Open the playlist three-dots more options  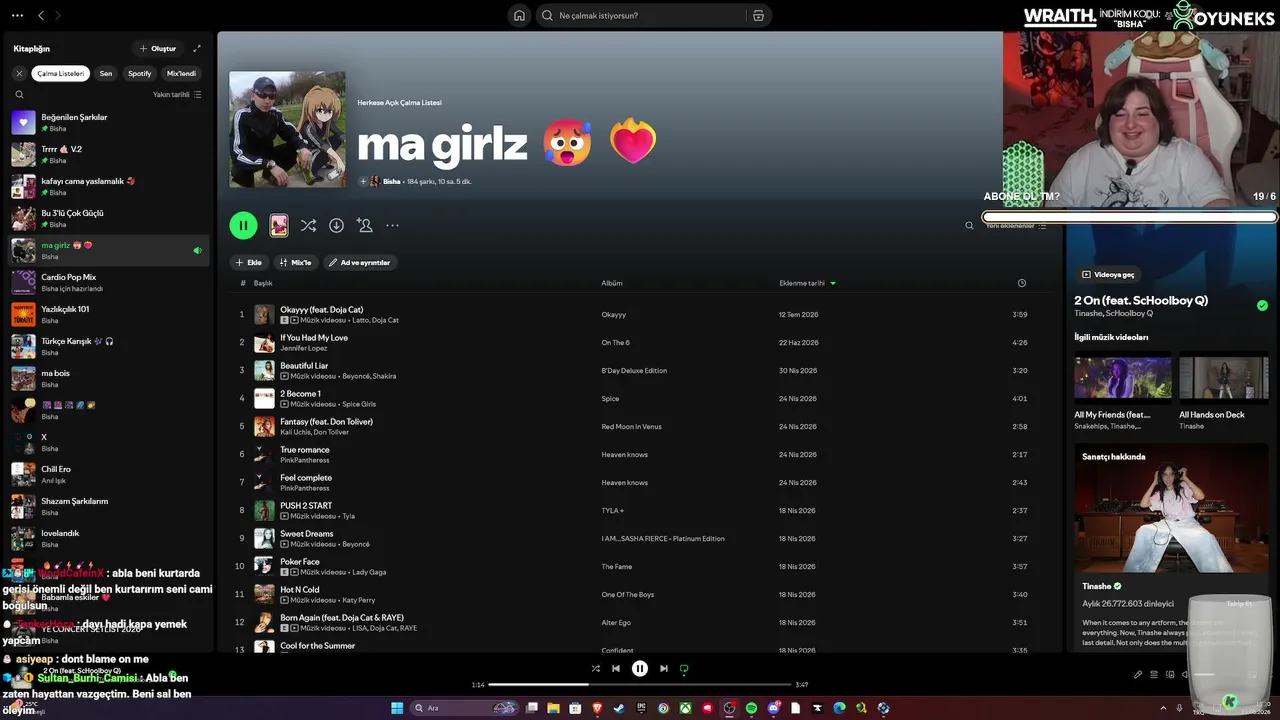coord(392,225)
